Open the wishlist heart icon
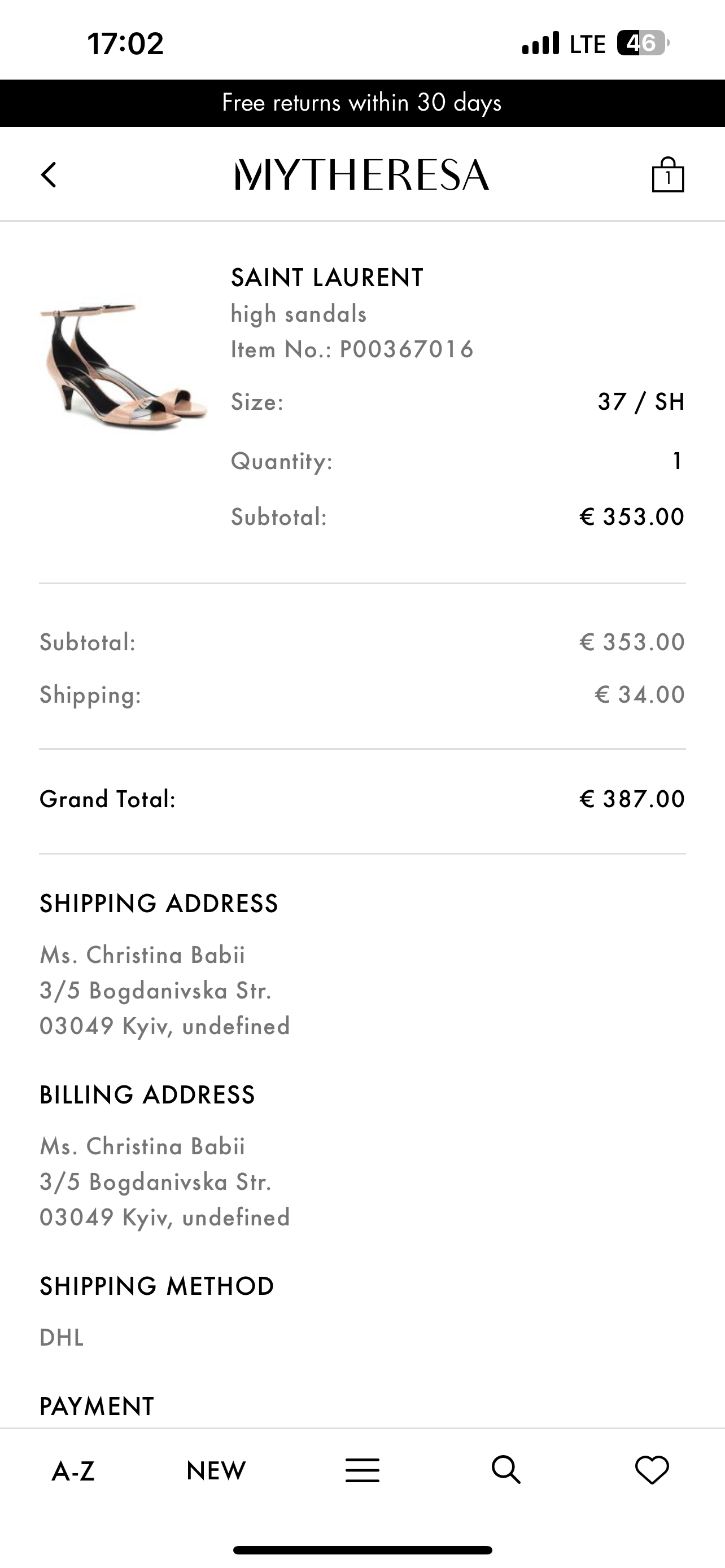 [652, 1470]
